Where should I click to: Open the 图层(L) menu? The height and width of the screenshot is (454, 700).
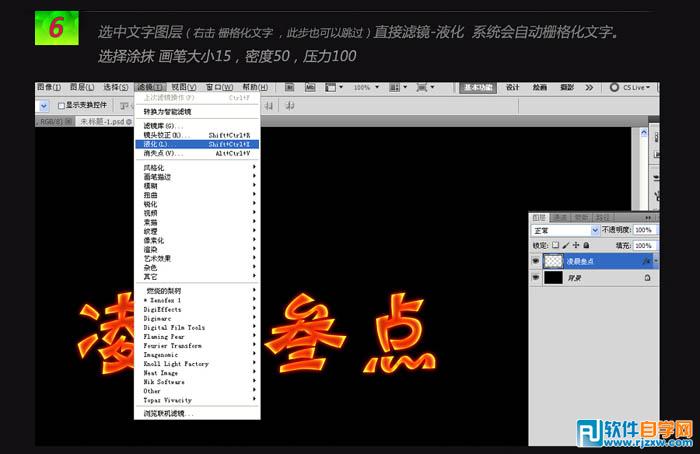click(x=82, y=87)
